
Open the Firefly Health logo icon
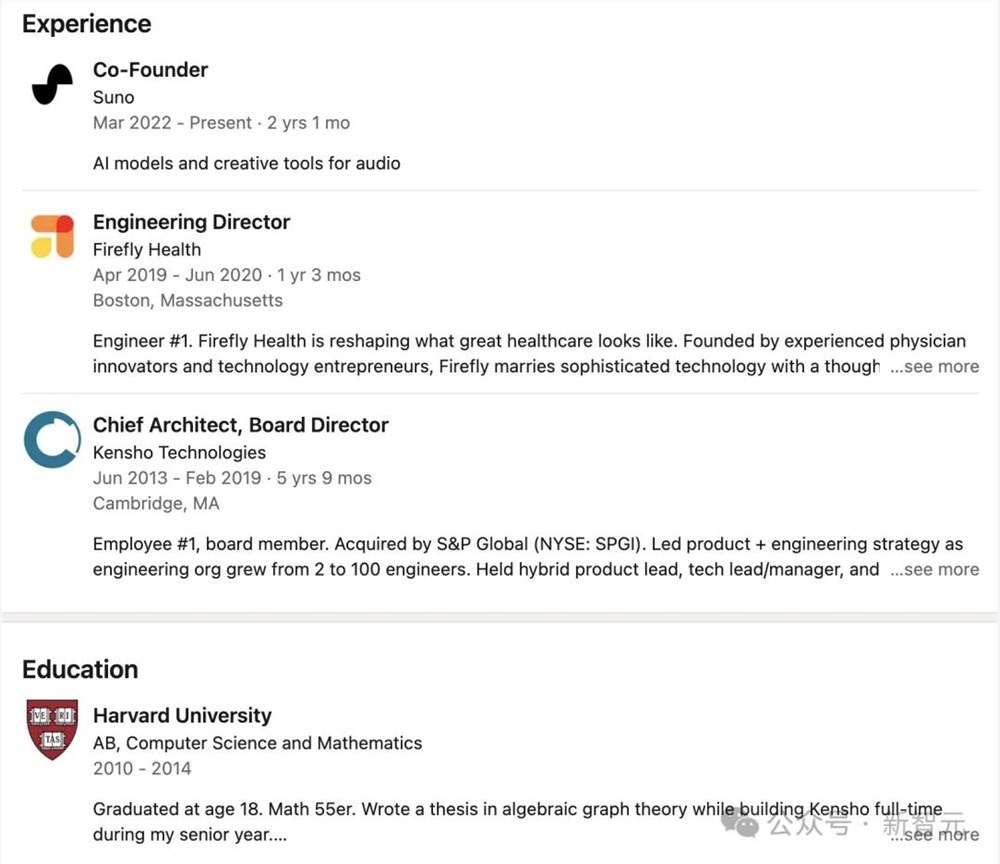coord(52,236)
